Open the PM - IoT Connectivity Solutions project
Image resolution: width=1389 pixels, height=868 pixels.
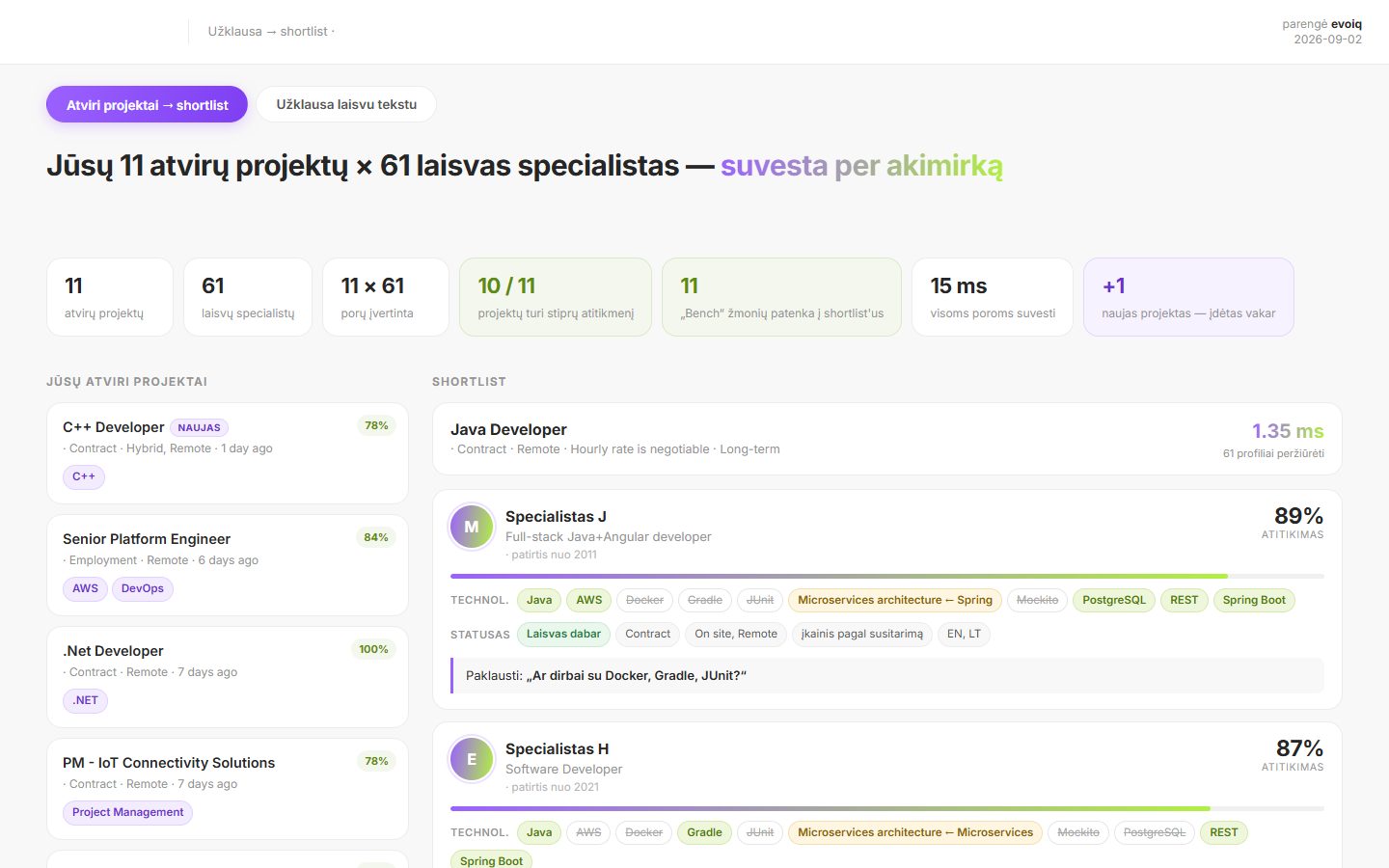(228, 789)
